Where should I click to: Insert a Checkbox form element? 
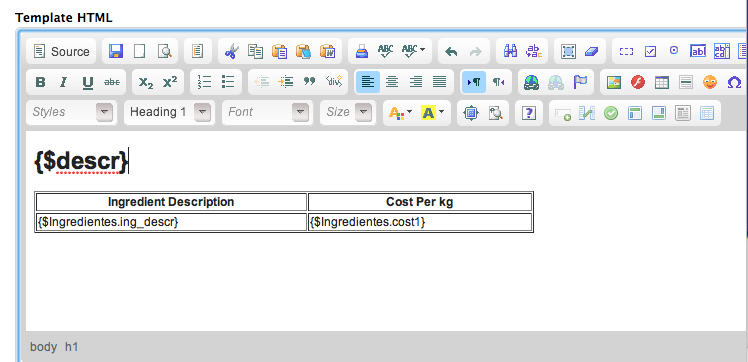pos(650,51)
